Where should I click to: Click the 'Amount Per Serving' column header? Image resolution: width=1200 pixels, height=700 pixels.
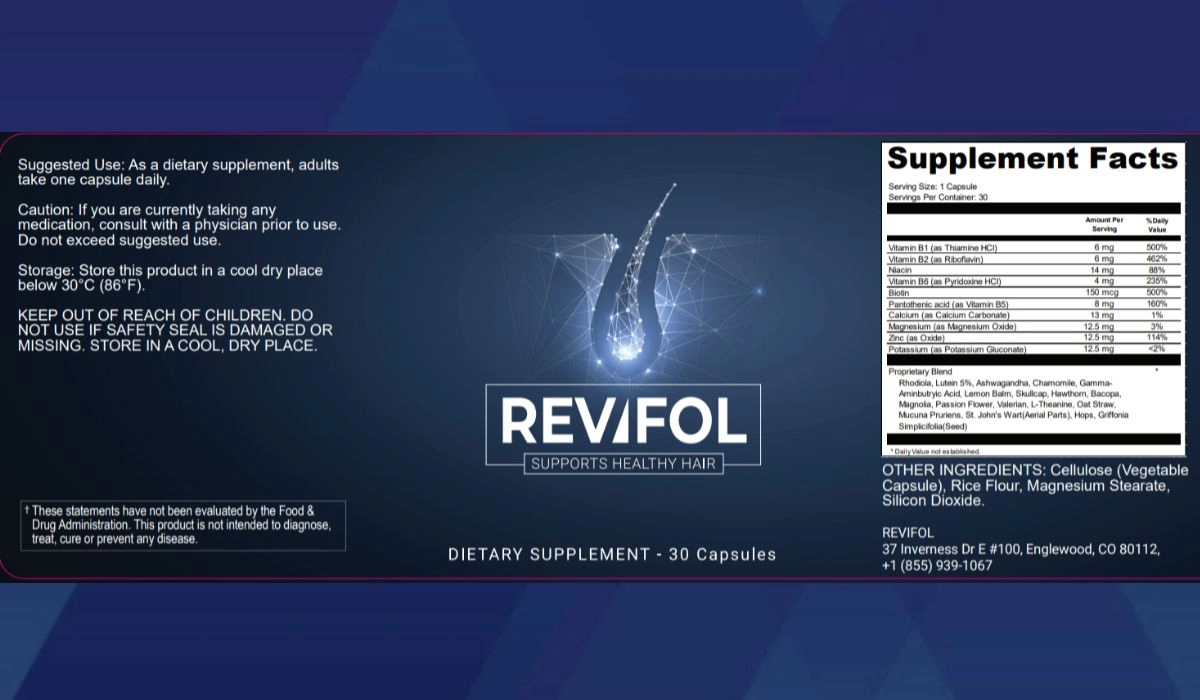[1104, 224]
